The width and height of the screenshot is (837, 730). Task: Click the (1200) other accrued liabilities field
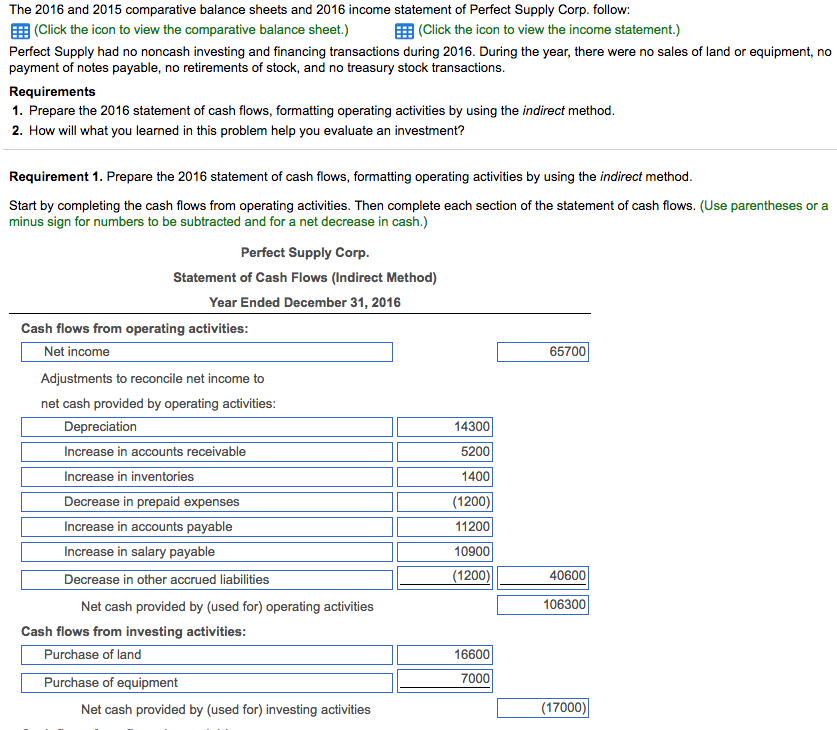point(444,577)
